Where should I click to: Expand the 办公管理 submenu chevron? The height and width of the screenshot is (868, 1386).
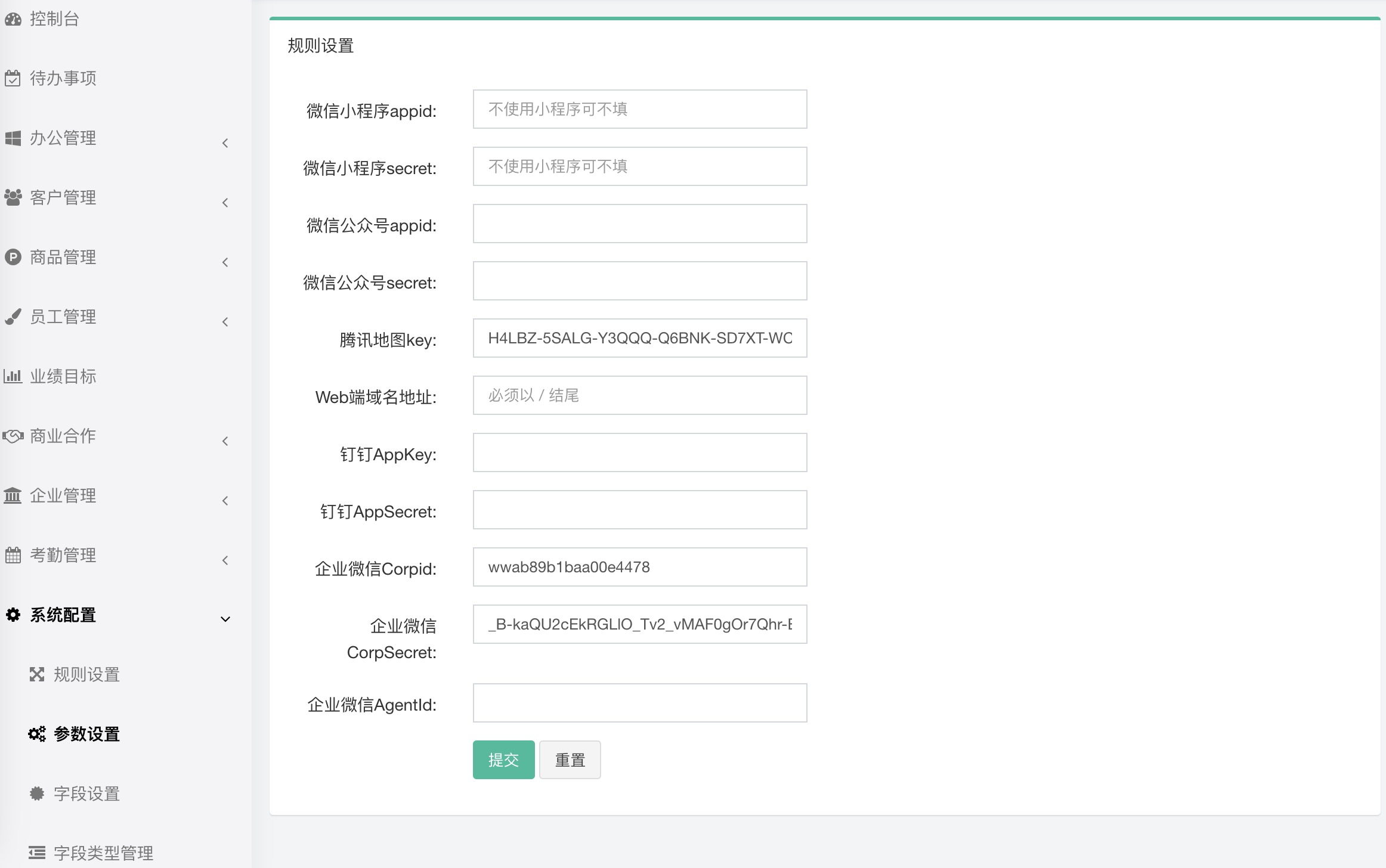pos(225,142)
